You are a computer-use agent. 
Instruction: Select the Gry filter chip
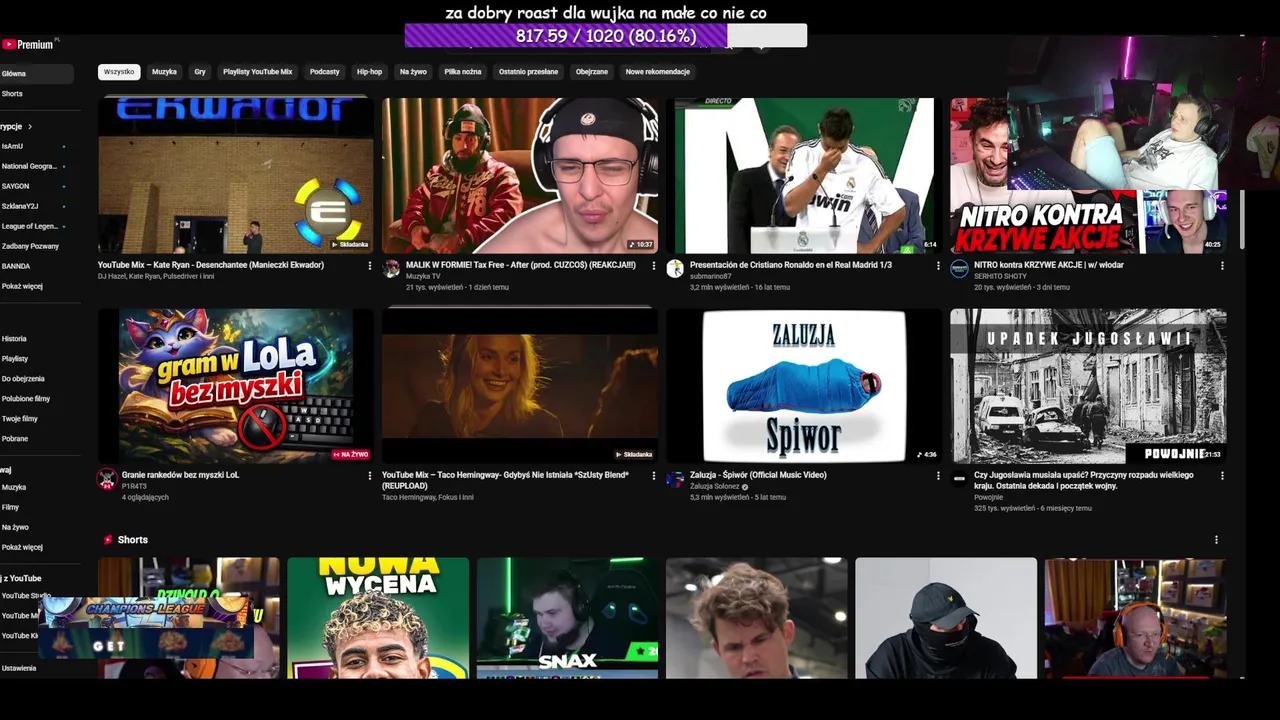[200, 72]
